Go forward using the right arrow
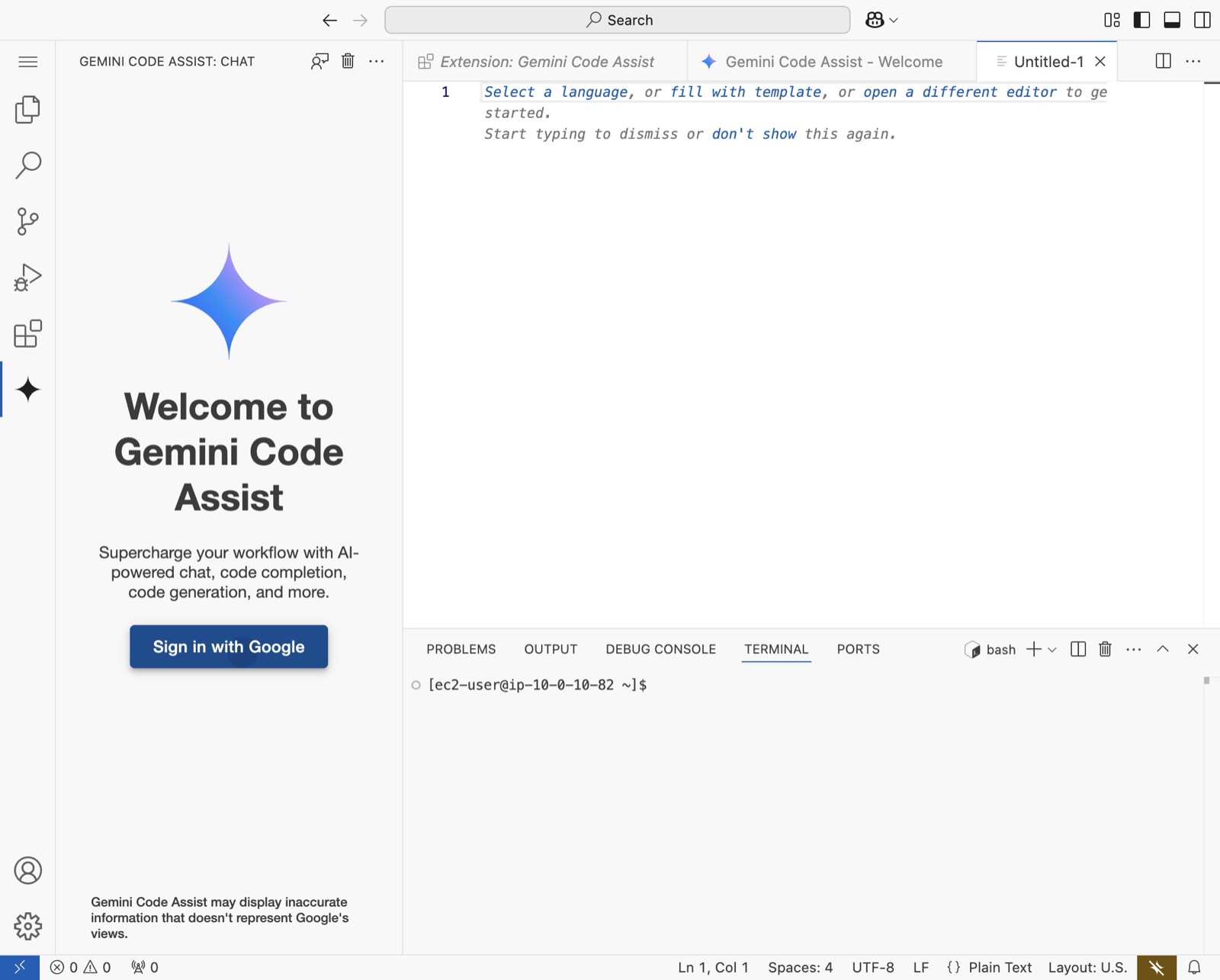1220x980 pixels. click(x=361, y=21)
